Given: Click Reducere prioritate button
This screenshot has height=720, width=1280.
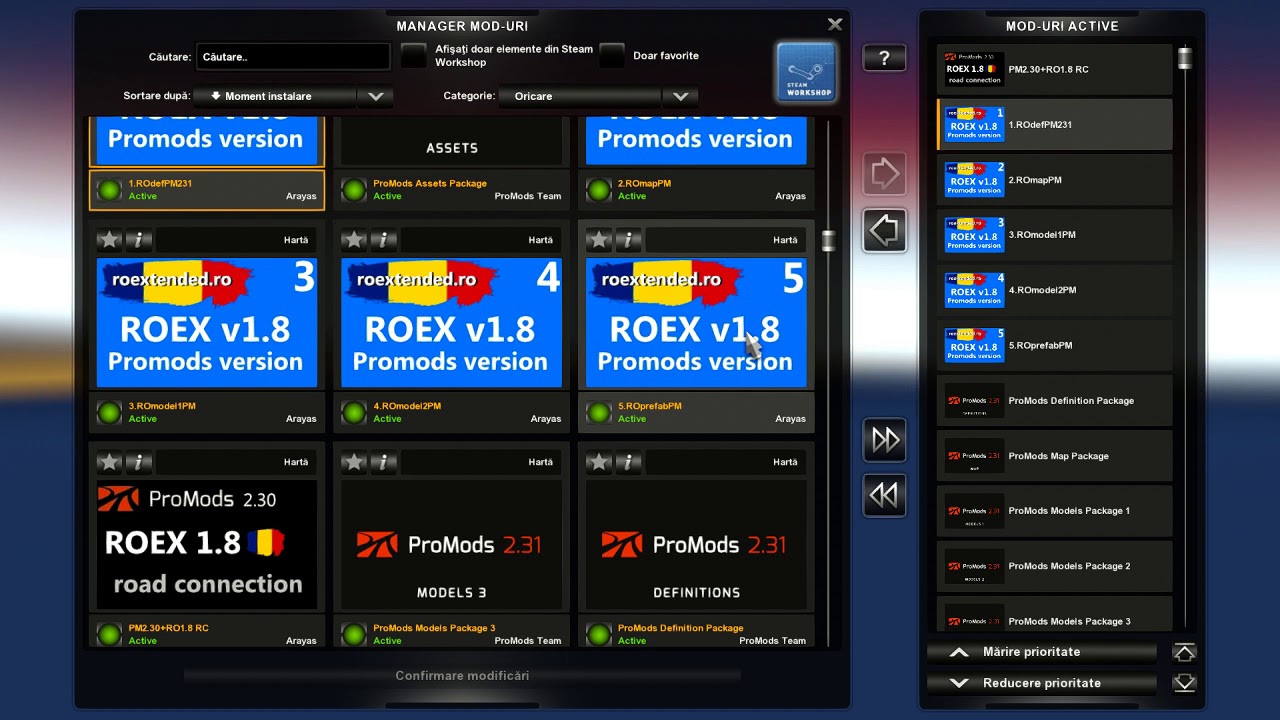Looking at the screenshot, I should [x=1042, y=683].
